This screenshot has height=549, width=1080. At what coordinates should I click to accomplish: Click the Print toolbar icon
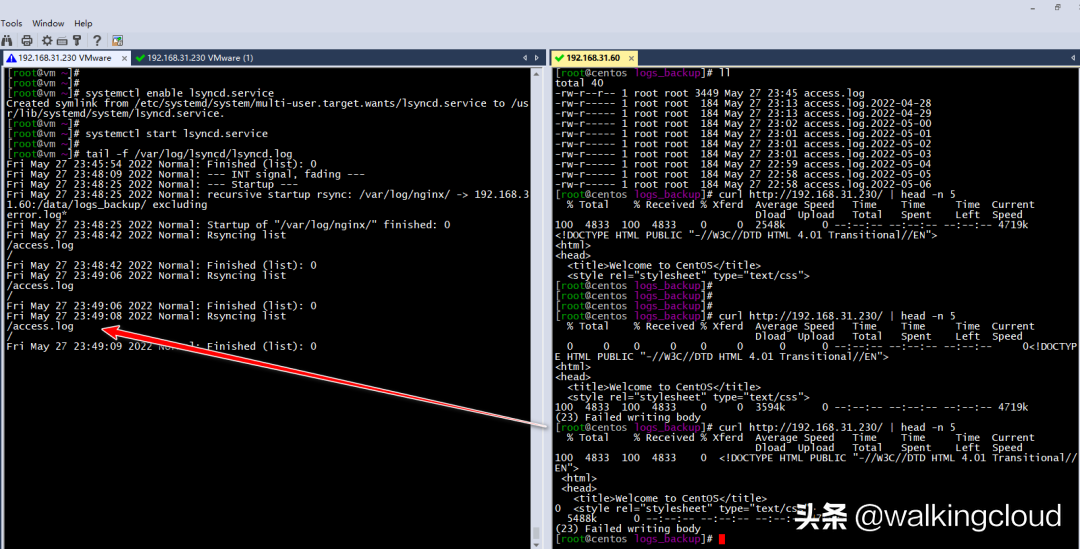tap(27, 41)
